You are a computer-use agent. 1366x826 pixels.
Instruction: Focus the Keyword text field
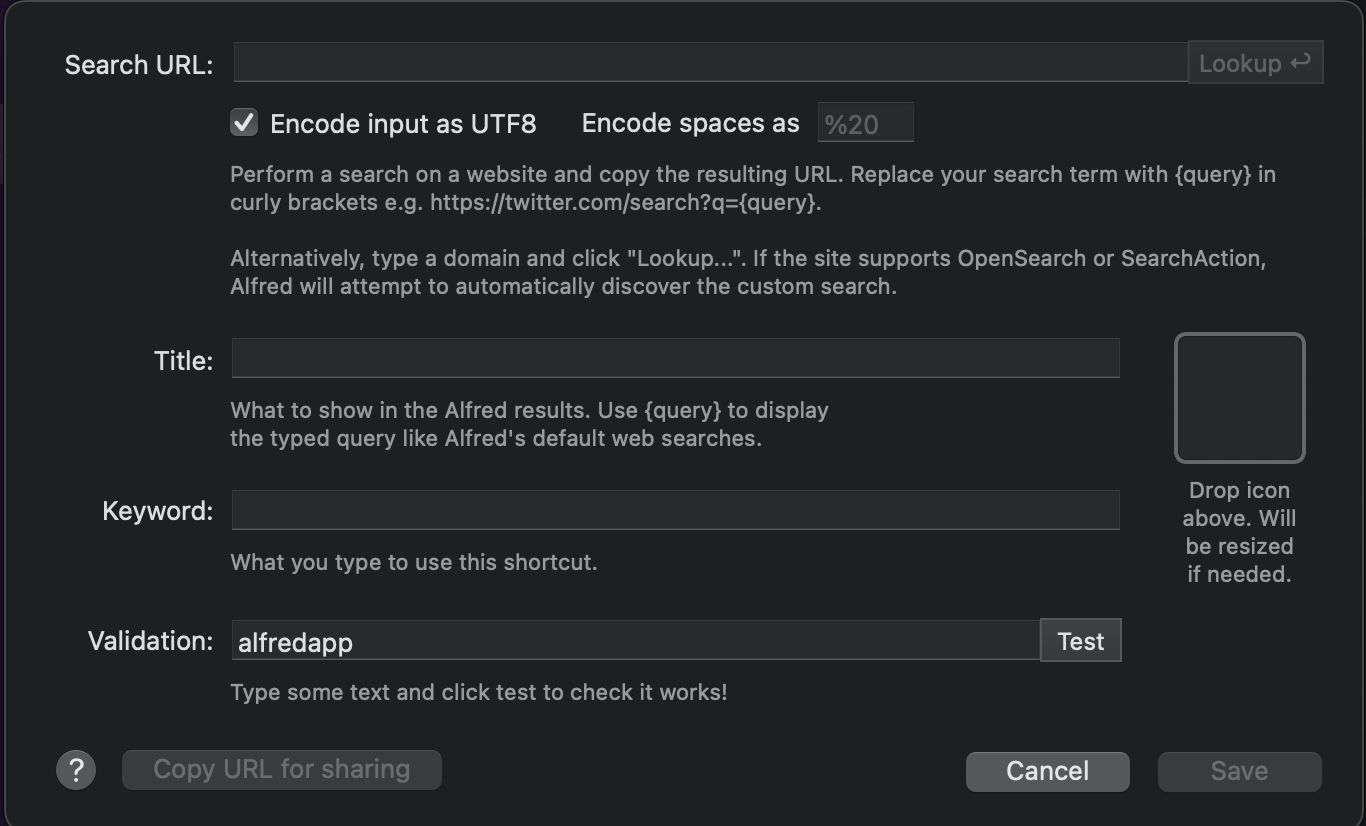click(x=675, y=510)
